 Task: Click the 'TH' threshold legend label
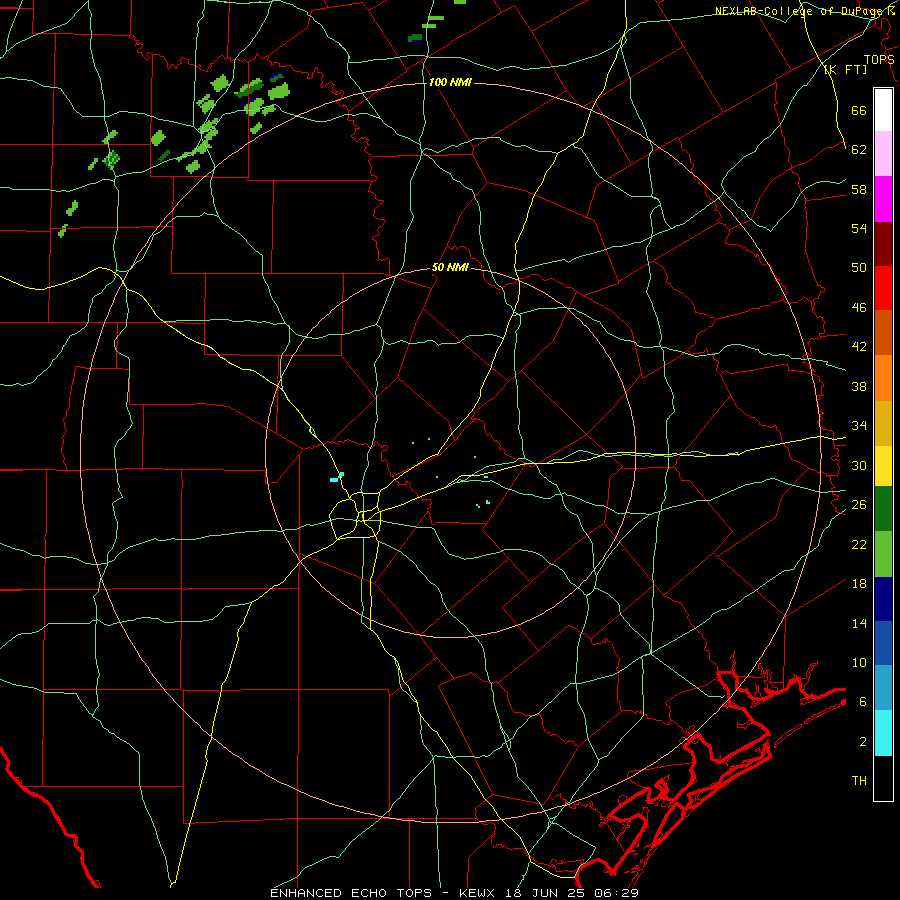click(859, 781)
